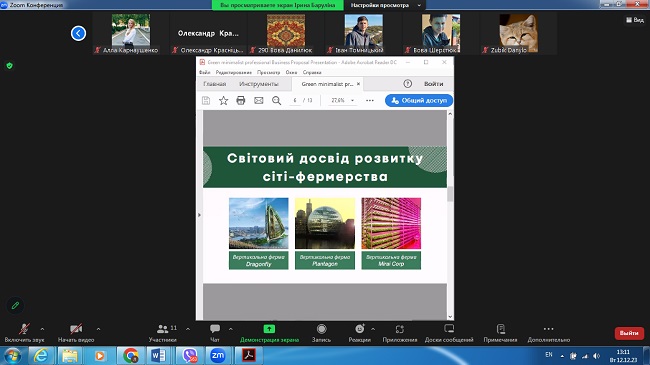Viewport: 650px width, 365px height.
Task: Open Microsoft Word from the taskbar
Action: point(158,355)
